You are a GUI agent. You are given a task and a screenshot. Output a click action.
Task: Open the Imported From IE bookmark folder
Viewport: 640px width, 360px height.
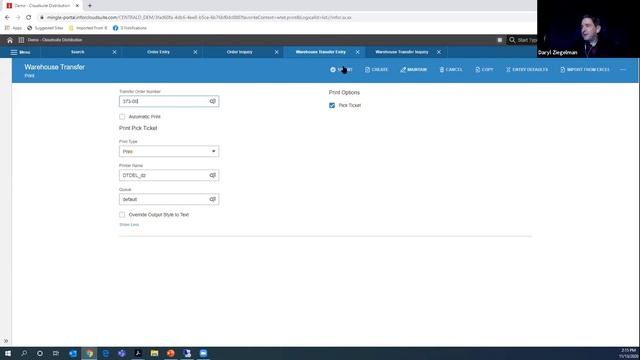tap(88, 28)
